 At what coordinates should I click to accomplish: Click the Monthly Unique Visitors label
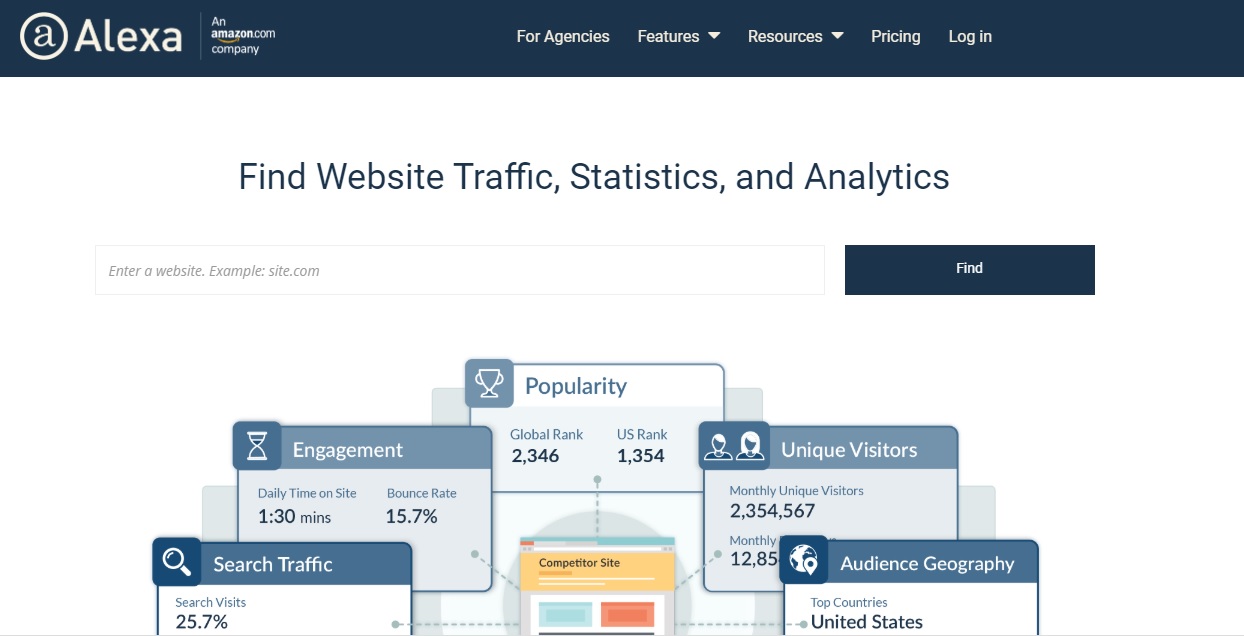tap(796, 491)
